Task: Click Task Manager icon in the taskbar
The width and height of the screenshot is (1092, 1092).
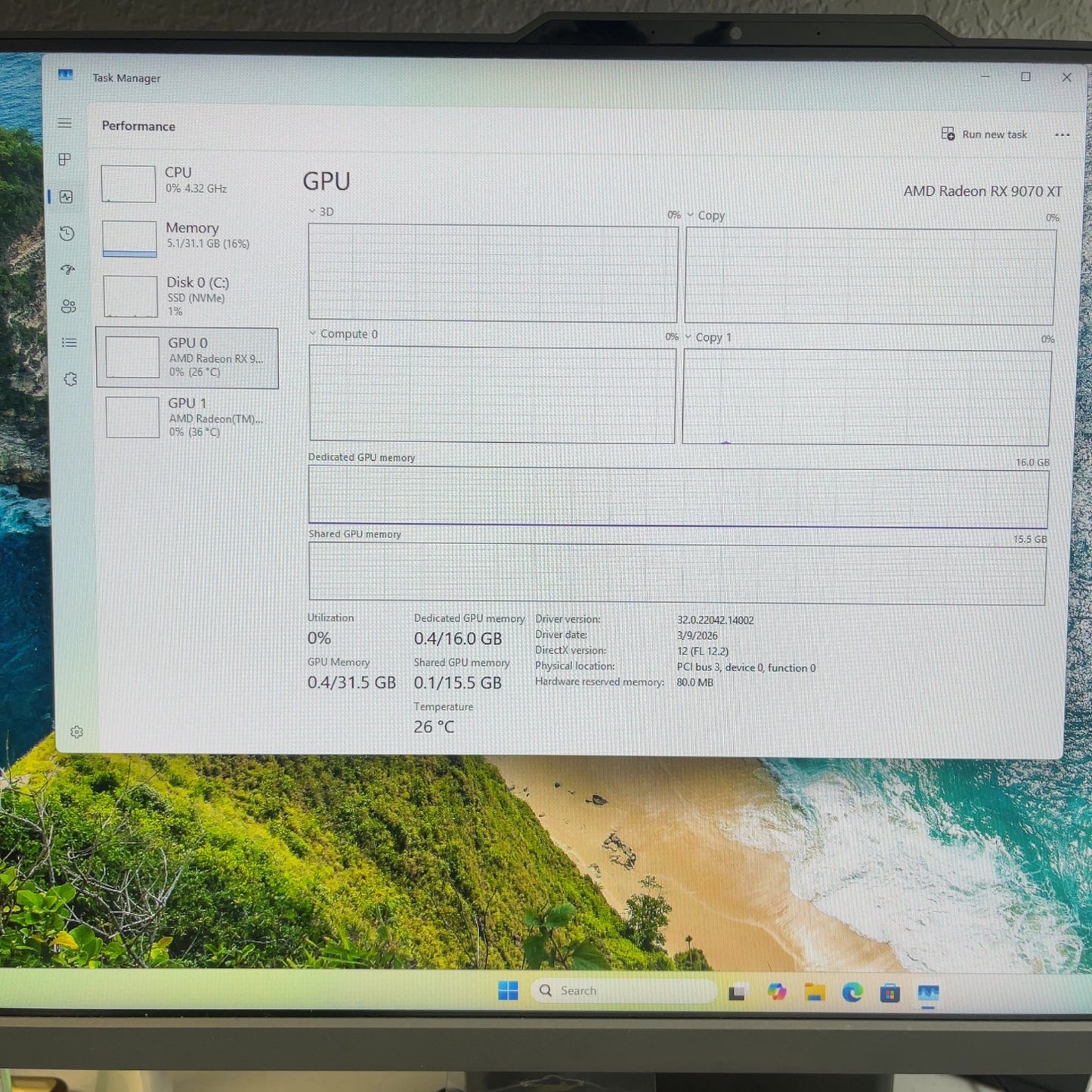Action: pos(928,994)
